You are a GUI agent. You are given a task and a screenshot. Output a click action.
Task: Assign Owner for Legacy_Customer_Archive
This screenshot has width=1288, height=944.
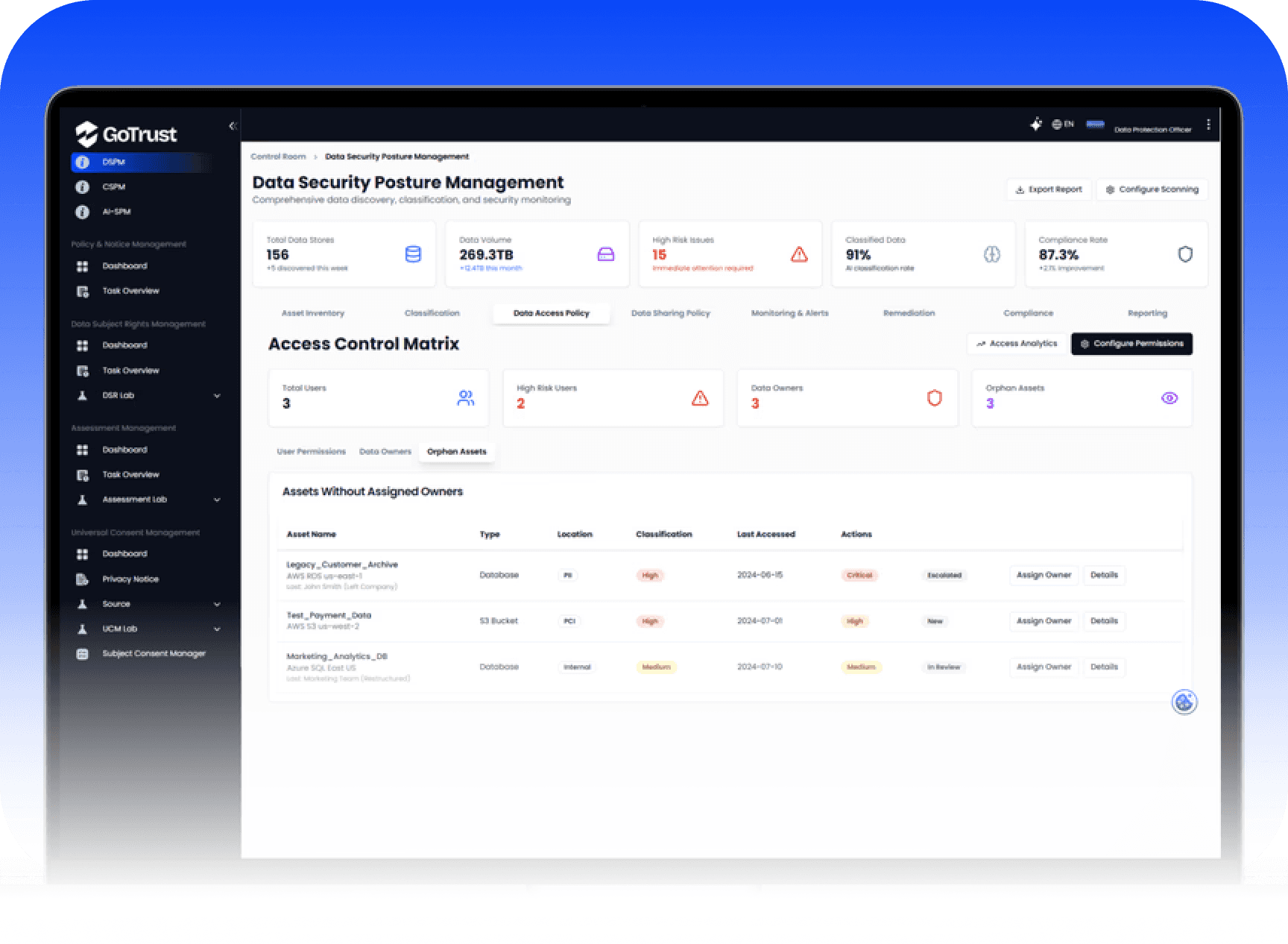point(1044,575)
